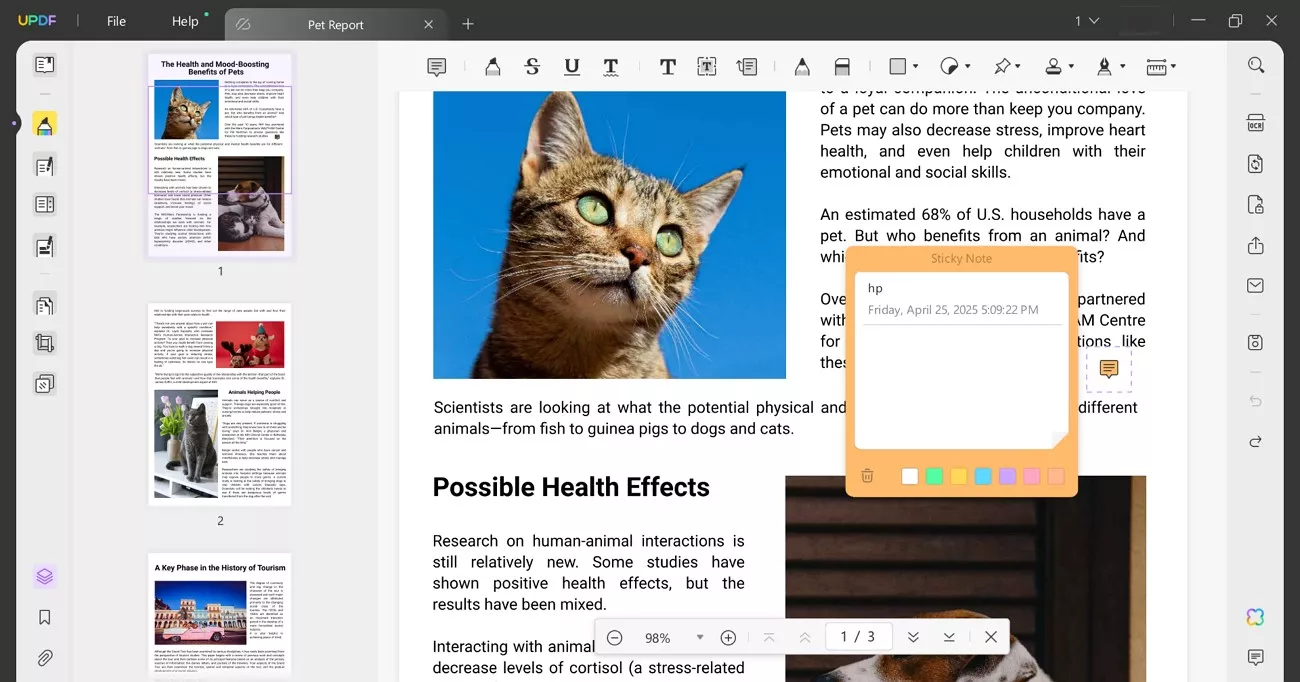Zoom out with the minus button
This screenshot has height=682, width=1300.
[615, 637]
